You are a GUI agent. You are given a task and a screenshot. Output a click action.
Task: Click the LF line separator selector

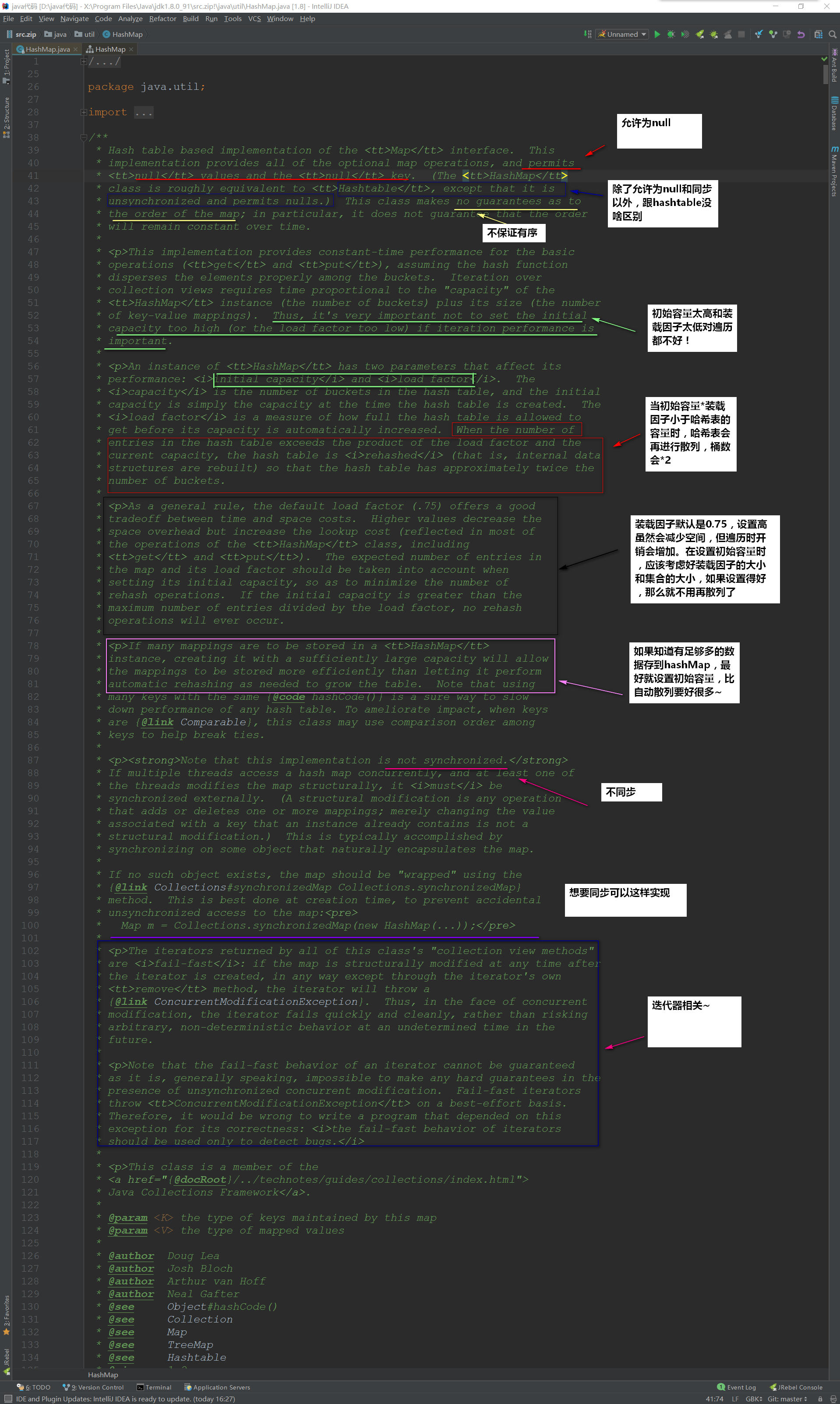click(735, 1398)
